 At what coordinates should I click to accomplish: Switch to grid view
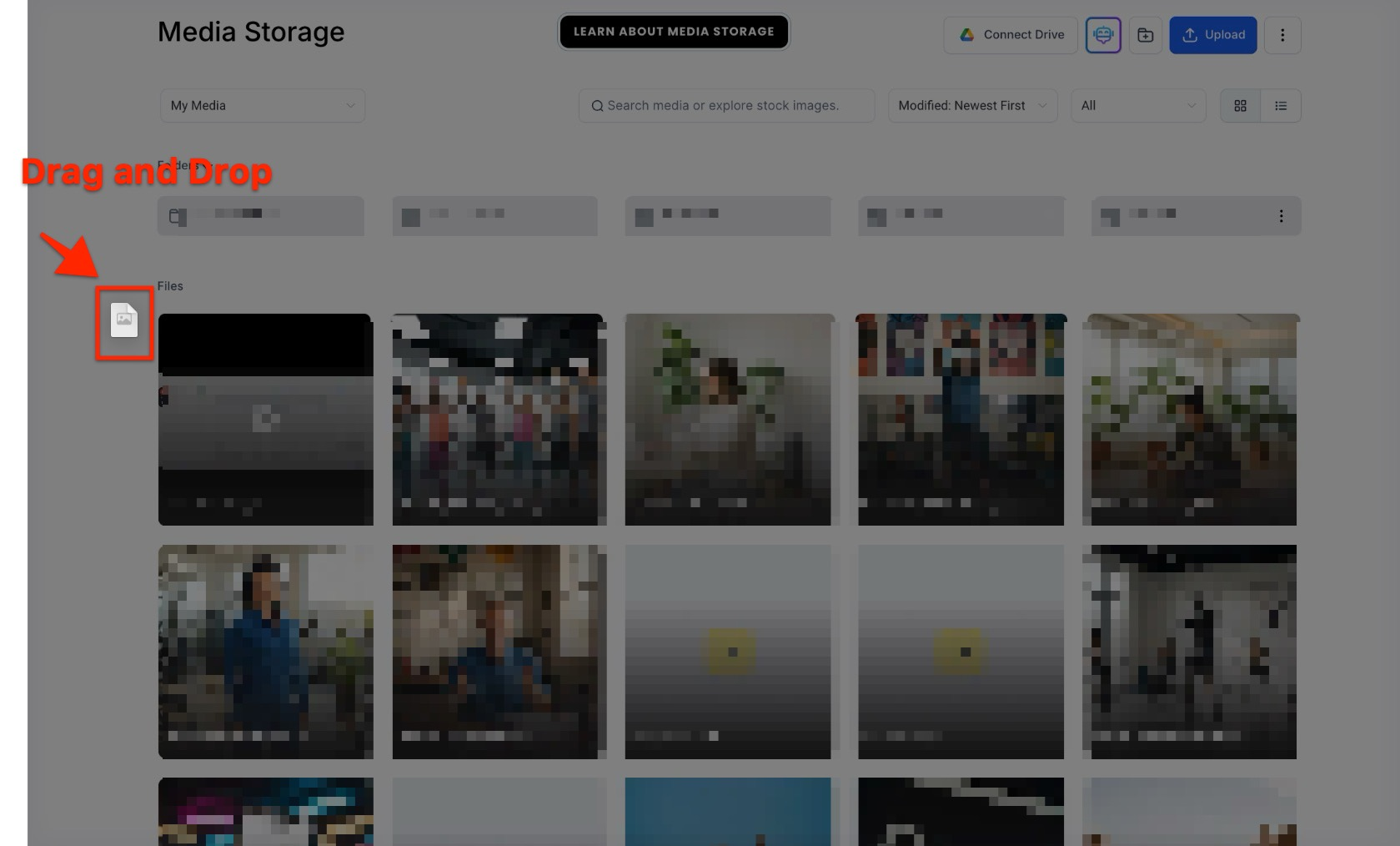(x=1240, y=106)
